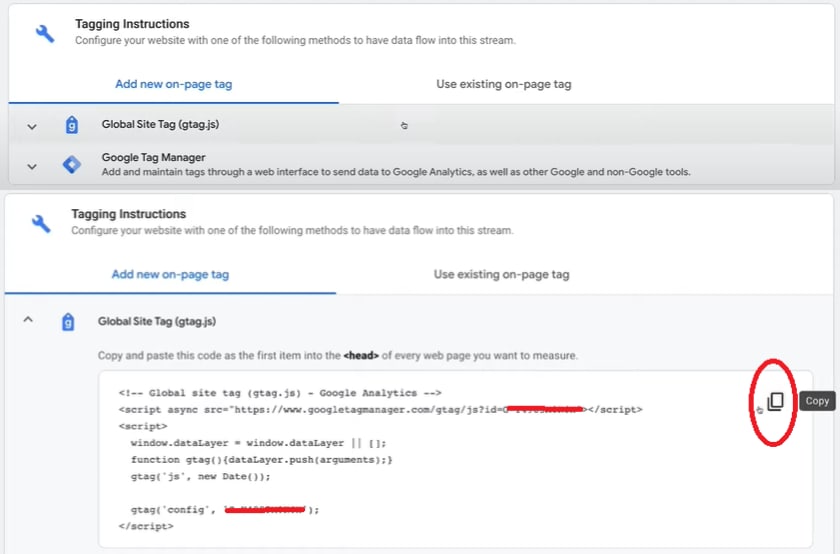
Task: Click the 'Copy and paste this code' instruction text
Action: (x=338, y=356)
